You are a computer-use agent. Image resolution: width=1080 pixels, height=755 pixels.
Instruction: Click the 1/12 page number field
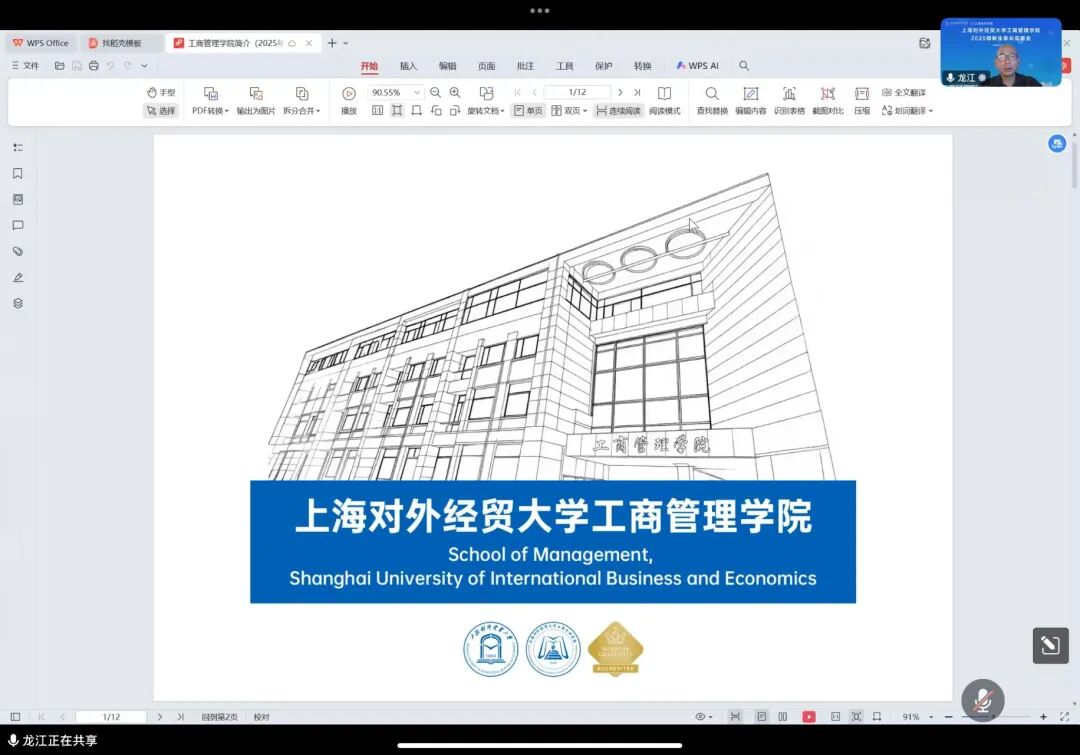(x=577, y=92)
